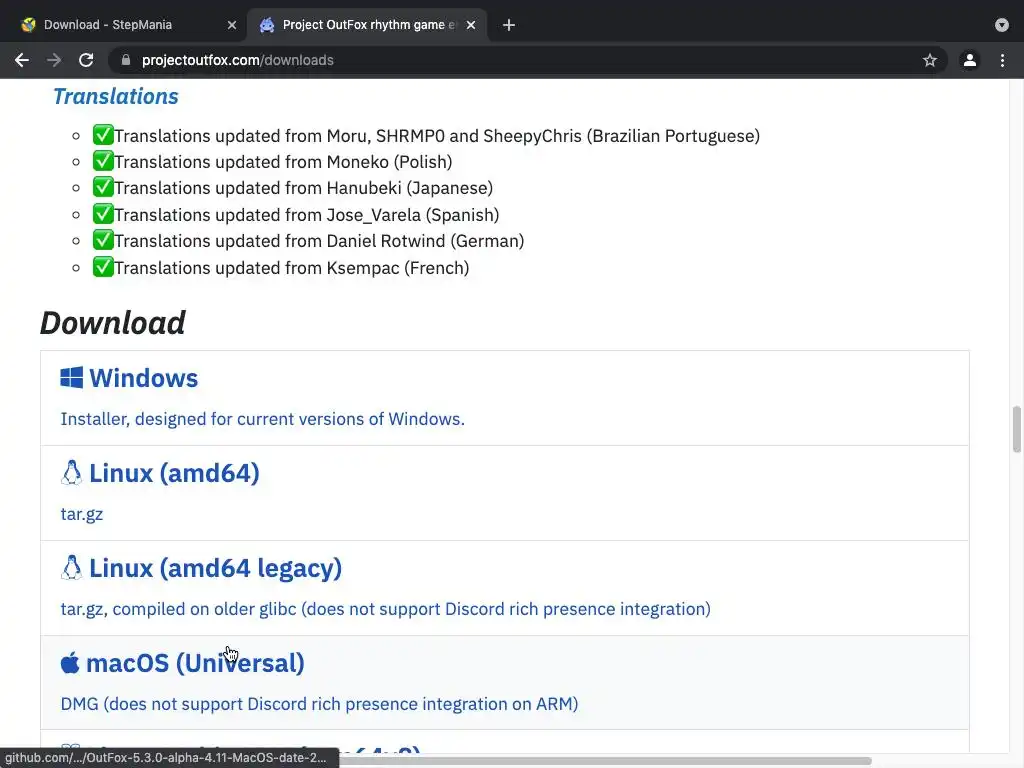Image resolution: width=1024 pixels, height=768 pixels.
Task: Click the vertical page scrollbar thumb
Action: pos(1016,429)
